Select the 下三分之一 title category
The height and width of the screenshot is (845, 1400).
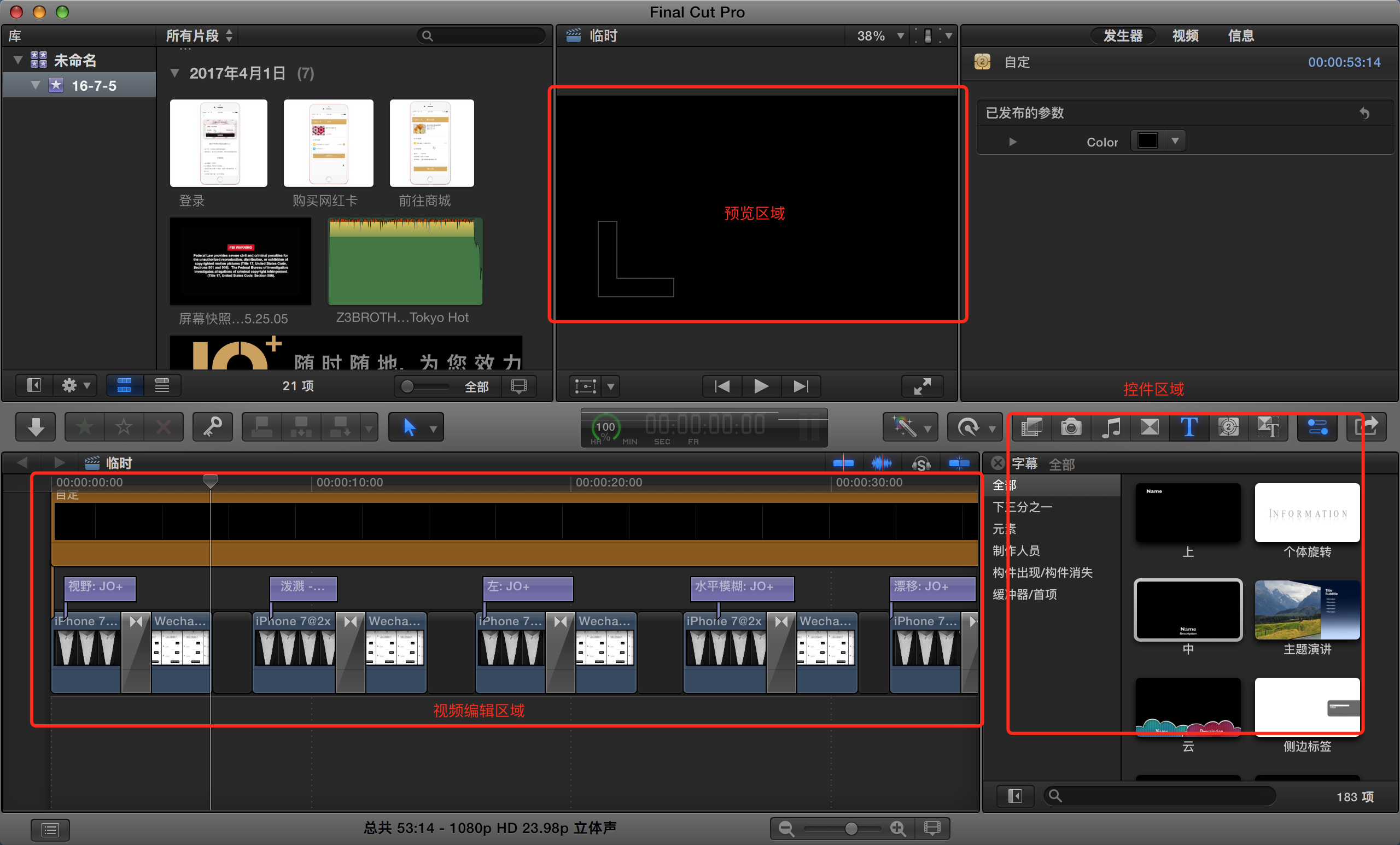click(1051, 507)
